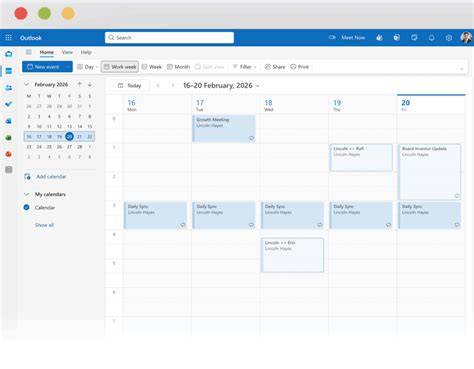This screenshot has width=474, height=369.
Task: Click the Today button
Action: point(130,86)
